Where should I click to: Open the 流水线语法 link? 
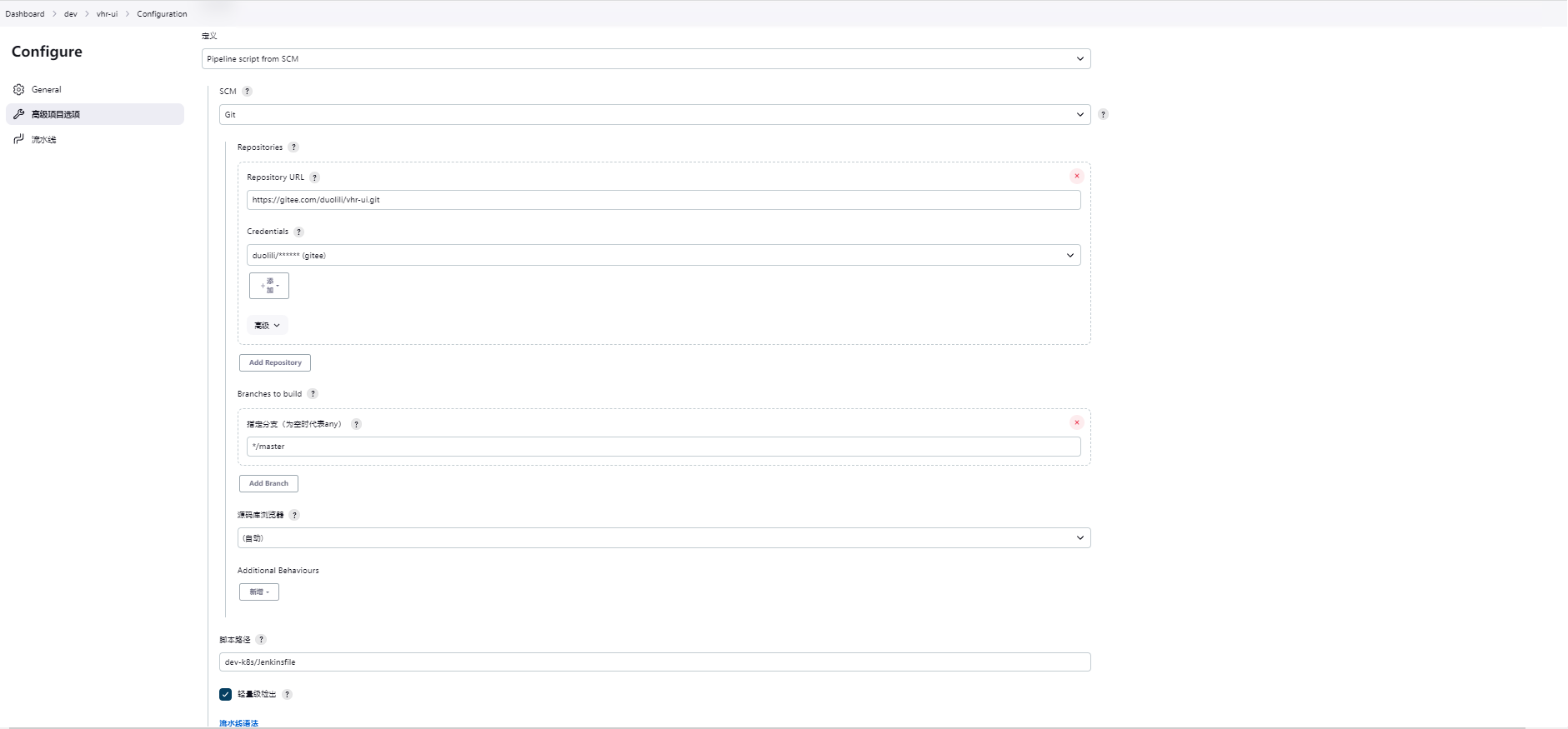238,723
